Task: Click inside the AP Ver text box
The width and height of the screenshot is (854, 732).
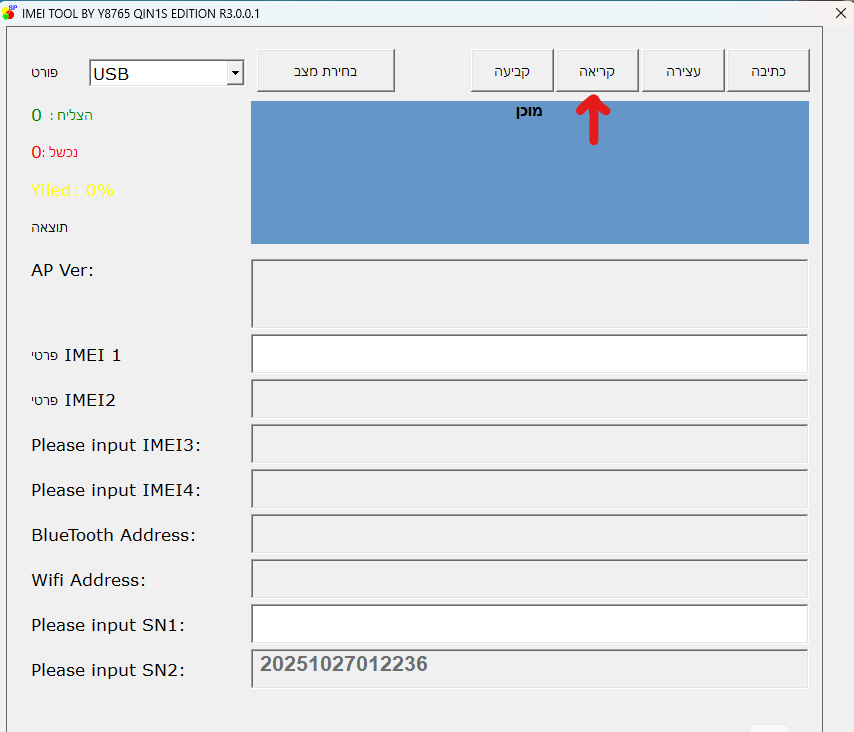Action: click(529, 293)
